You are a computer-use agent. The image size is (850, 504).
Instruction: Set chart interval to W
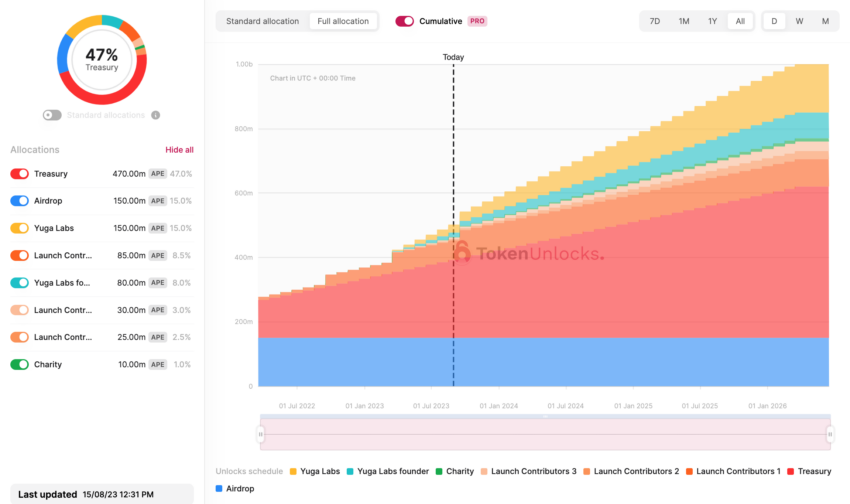point(799,21)
